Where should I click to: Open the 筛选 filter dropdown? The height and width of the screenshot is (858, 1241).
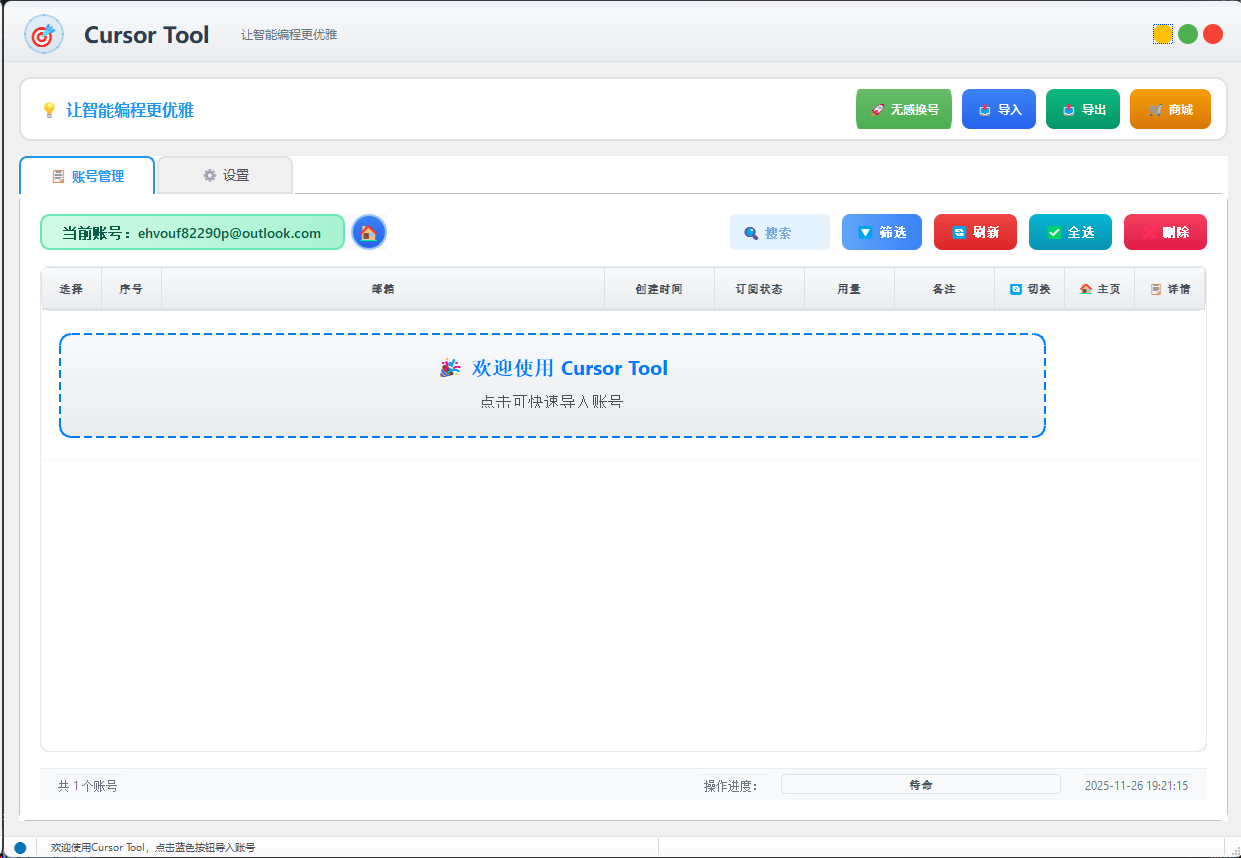pos(881,231)
